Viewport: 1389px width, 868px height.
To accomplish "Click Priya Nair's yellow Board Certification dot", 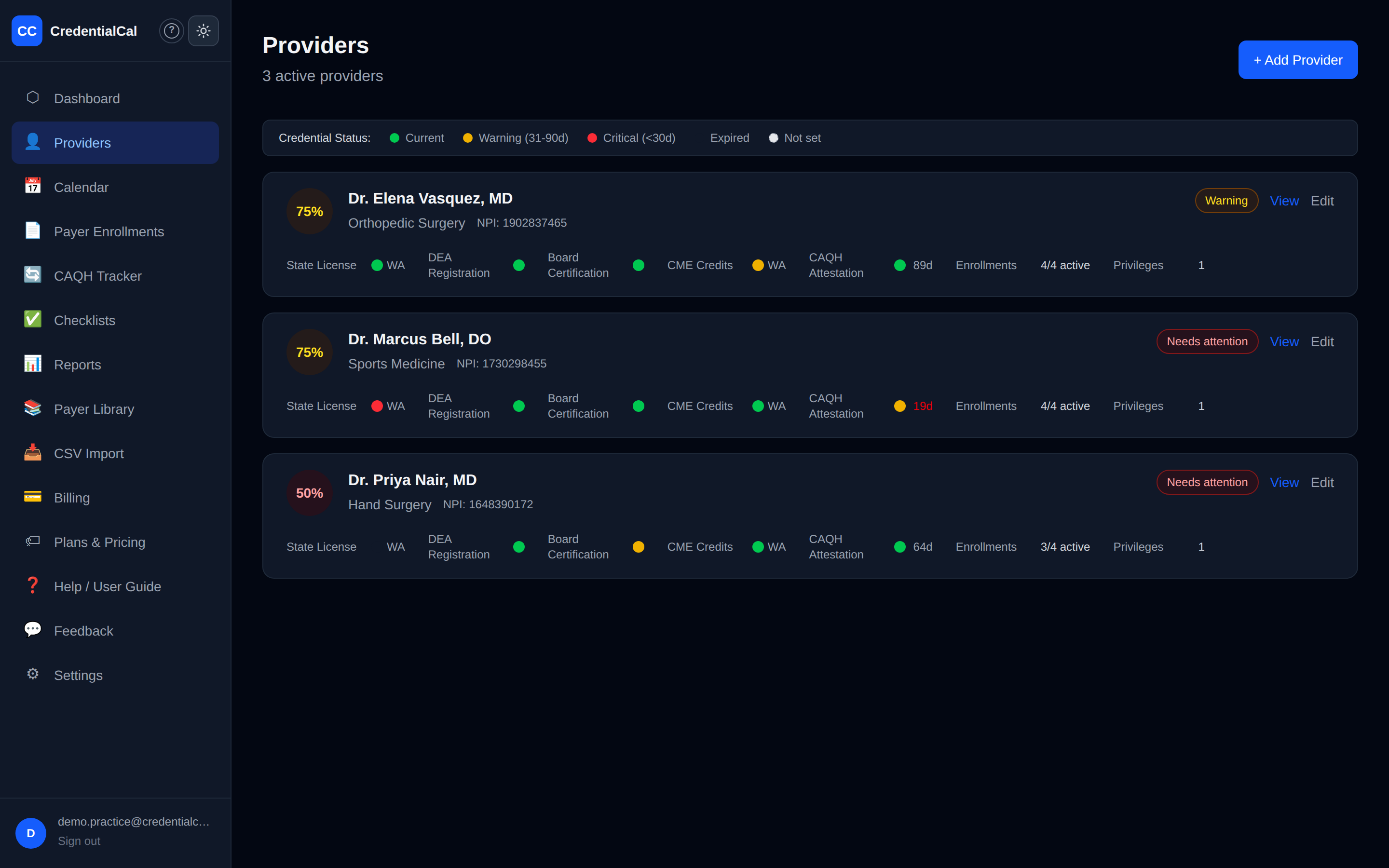I will point(638,546).
